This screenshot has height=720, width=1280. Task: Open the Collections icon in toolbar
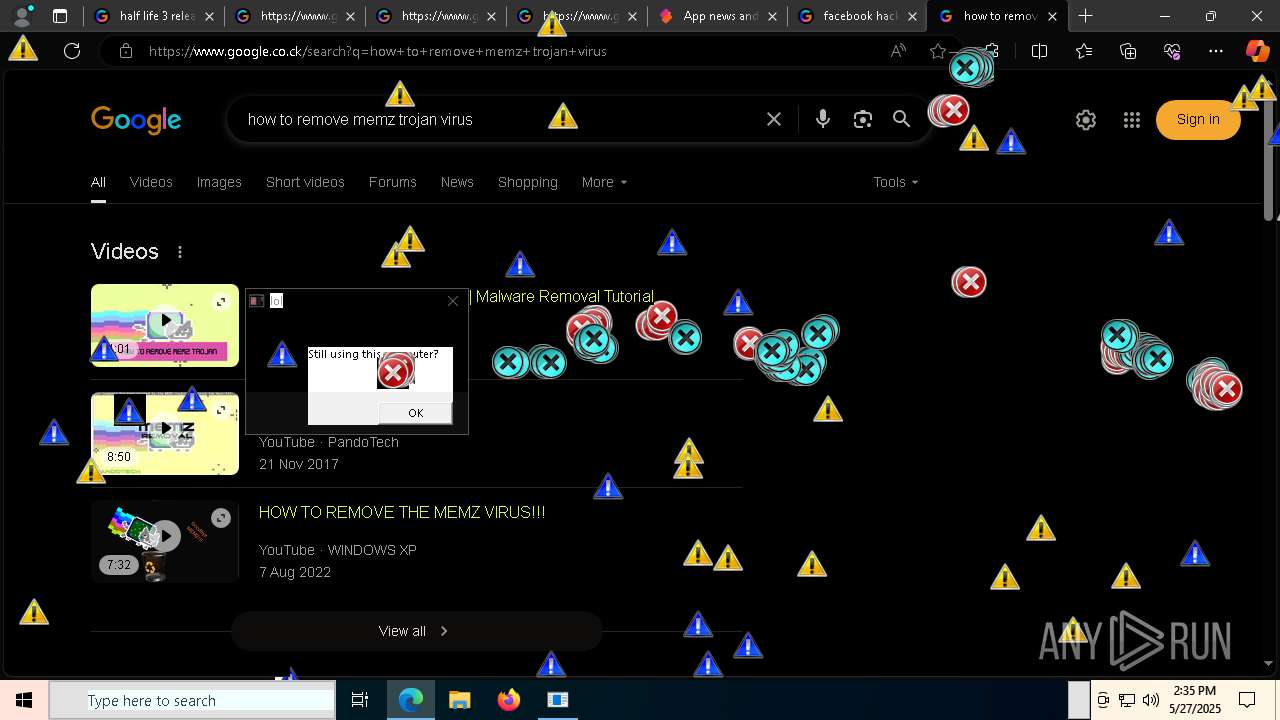pos(1128,51)
